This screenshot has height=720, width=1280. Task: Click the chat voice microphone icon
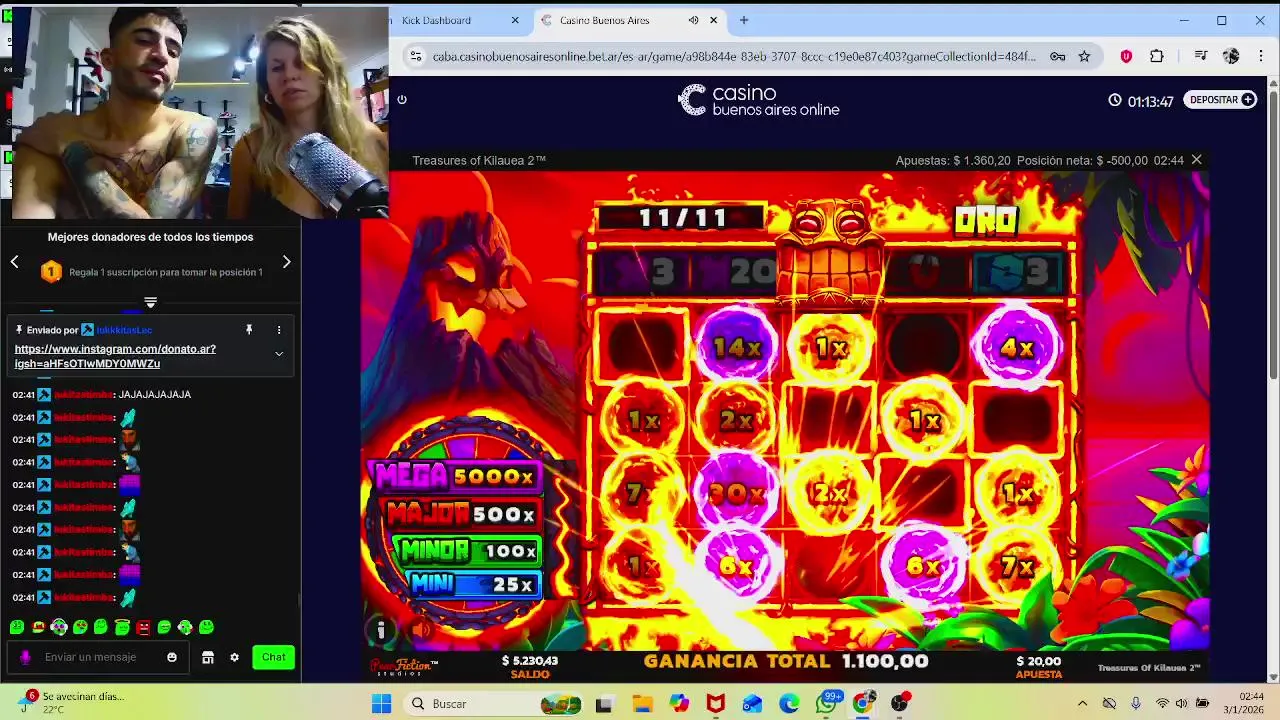click(x=25, y=657)
